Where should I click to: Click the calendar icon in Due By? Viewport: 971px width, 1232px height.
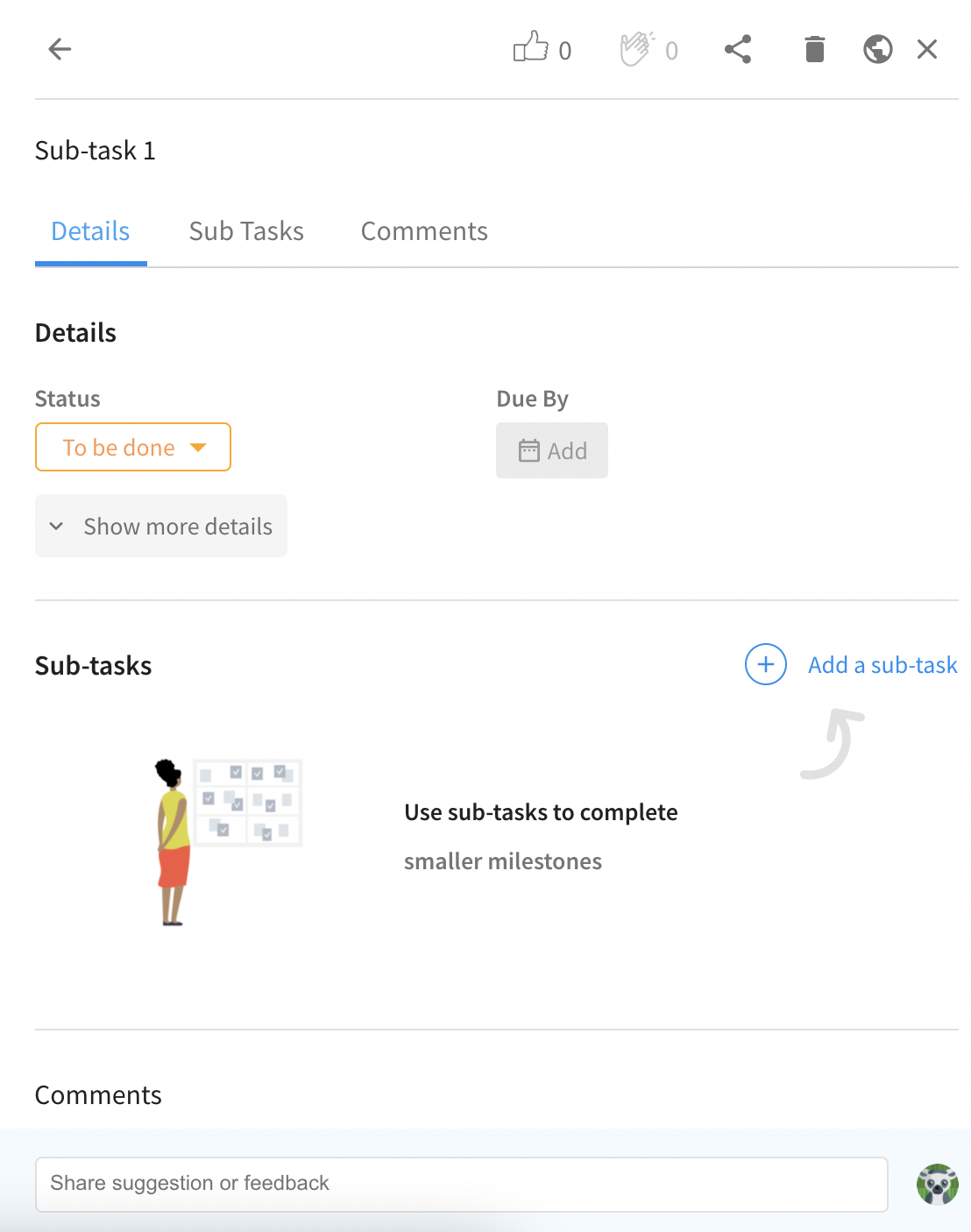529,450
